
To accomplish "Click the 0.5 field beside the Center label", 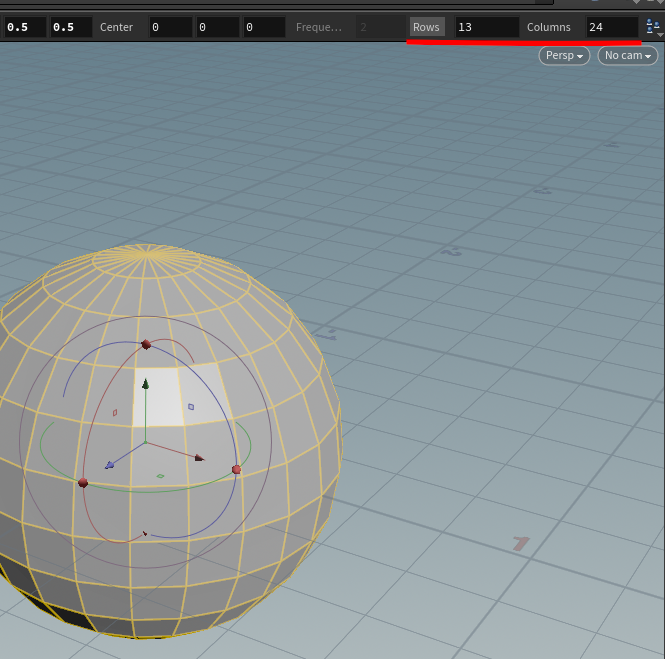I will coord(71,27).
